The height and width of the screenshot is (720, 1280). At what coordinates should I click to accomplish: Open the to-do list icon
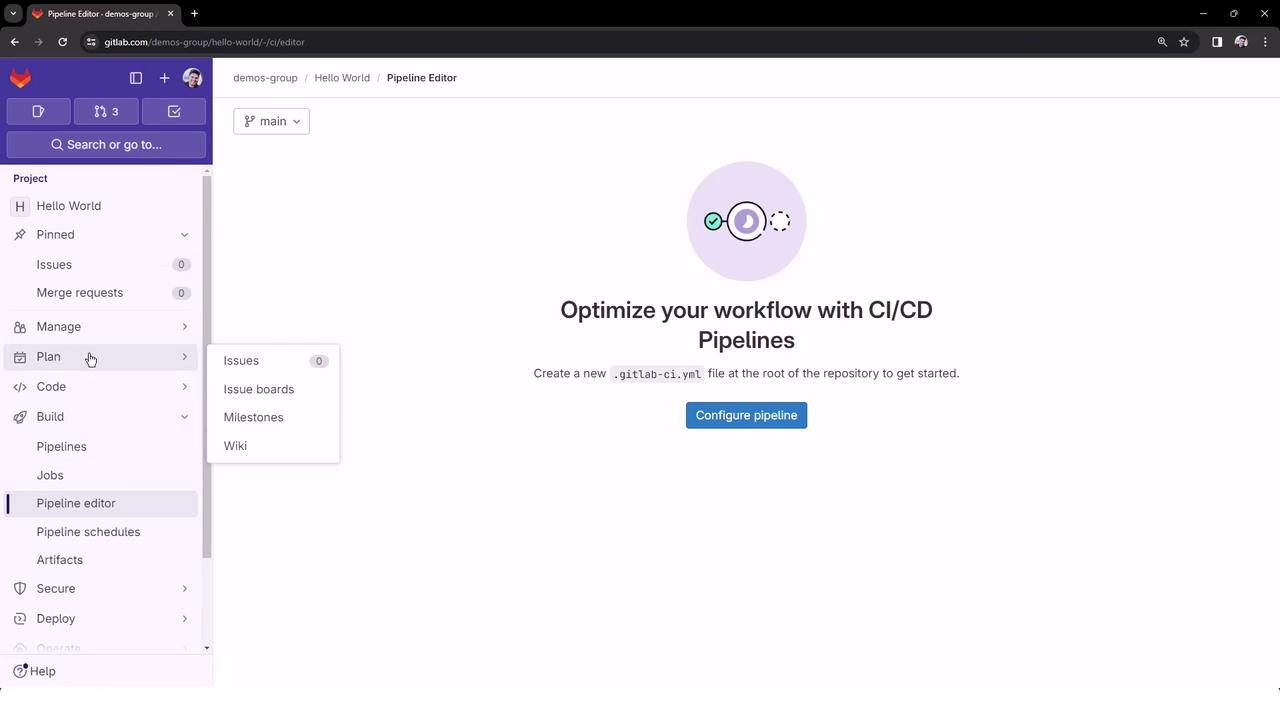[174, 112]
